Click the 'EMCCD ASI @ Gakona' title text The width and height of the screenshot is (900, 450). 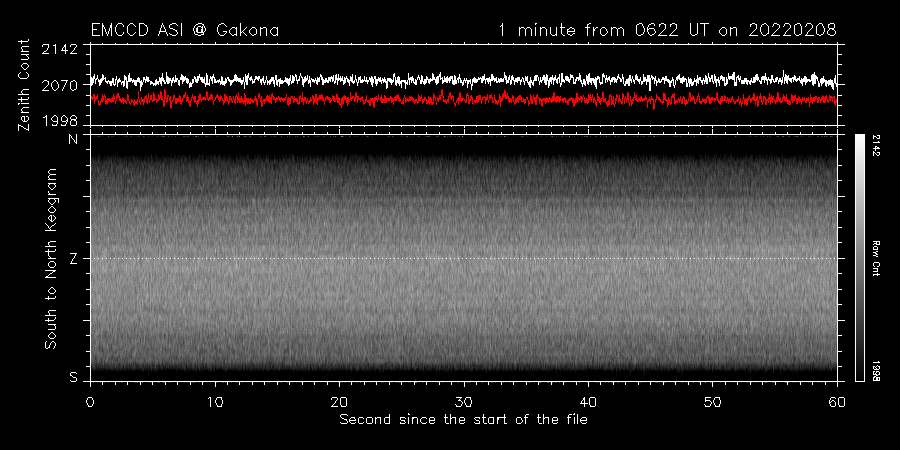coord(185,30)
